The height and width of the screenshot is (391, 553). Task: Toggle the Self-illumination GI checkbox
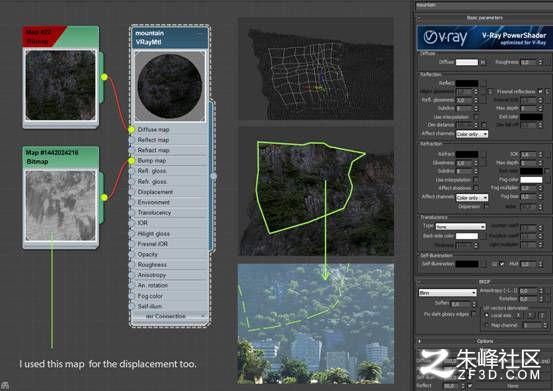tap(502, 264)
